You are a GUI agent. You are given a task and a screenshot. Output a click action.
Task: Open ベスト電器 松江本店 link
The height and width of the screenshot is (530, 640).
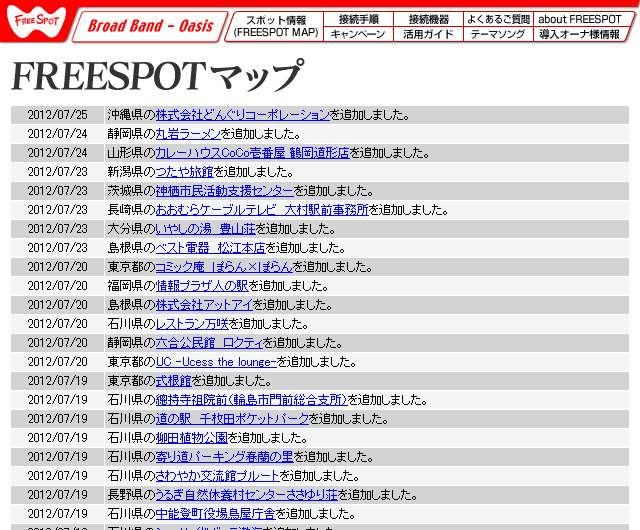click(210, 247)
